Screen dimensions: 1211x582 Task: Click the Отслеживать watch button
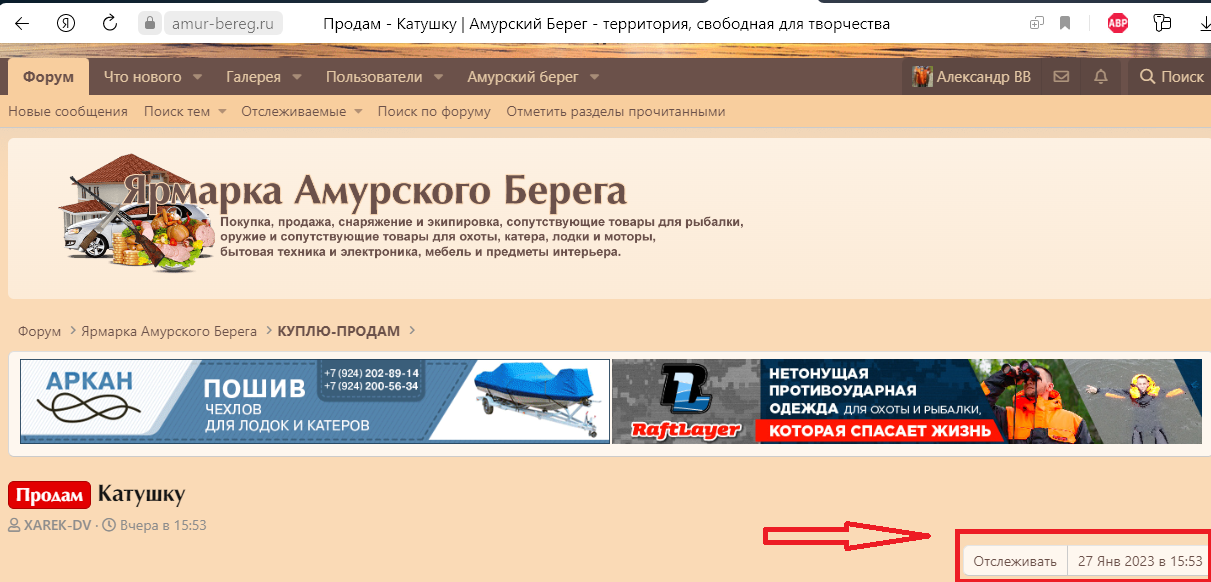tap(1015, 562)
